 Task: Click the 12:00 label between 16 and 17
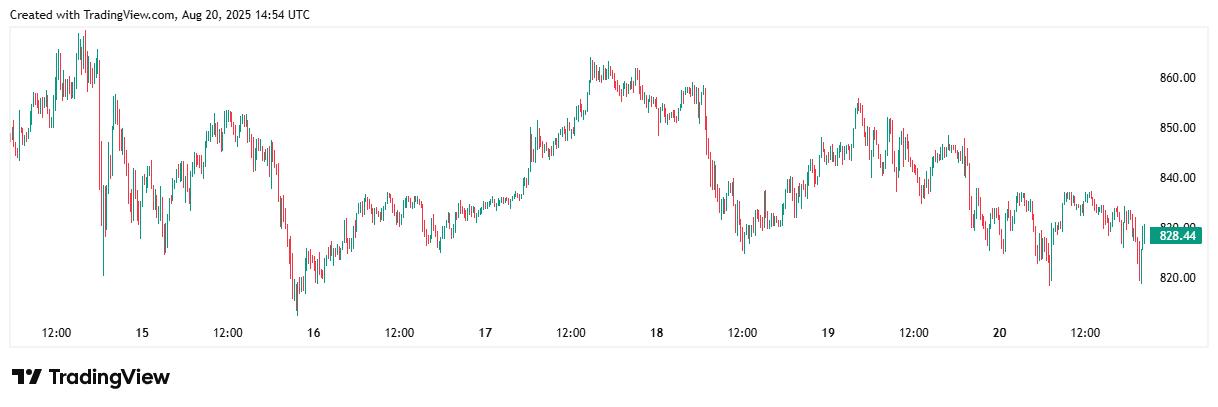click(x=400, y=333)
